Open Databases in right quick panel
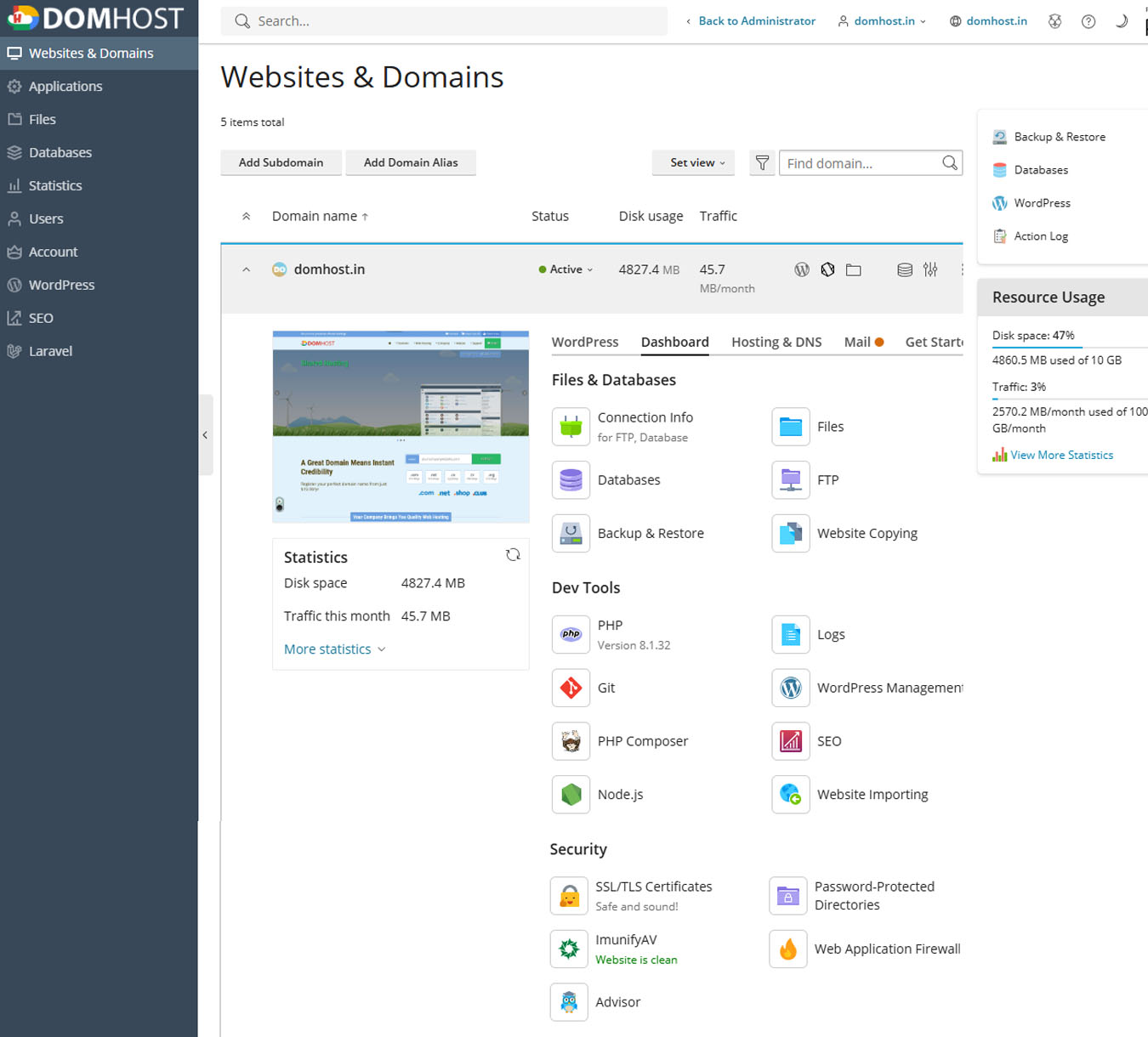 pyautogui.click(x=1041, y=170)
